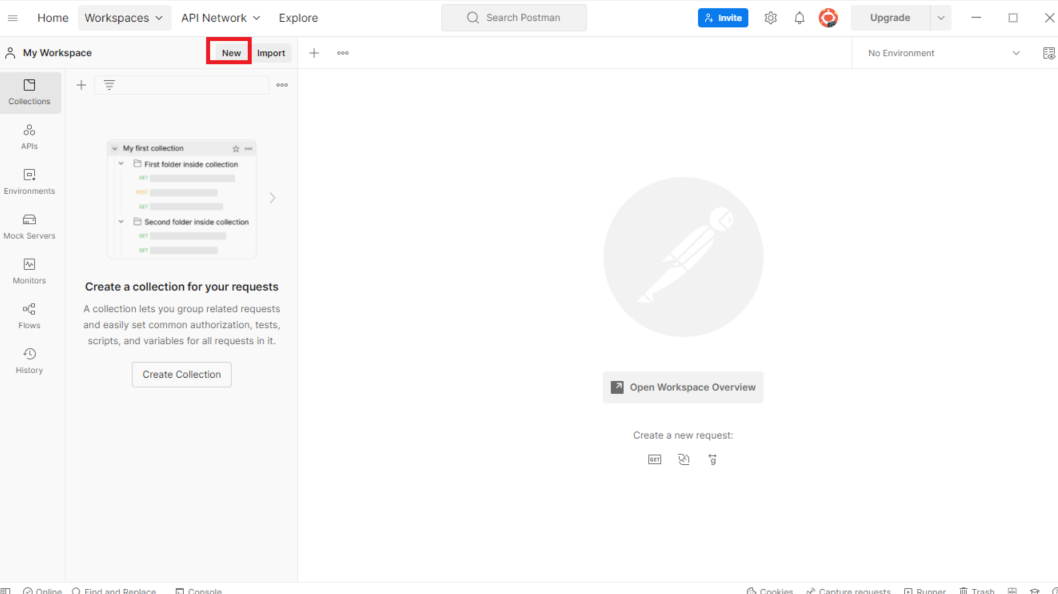Select the Collections sidebar tab
Viewport: 1058px width, 594px height.
pyautogui.click(x=29, y=92)
